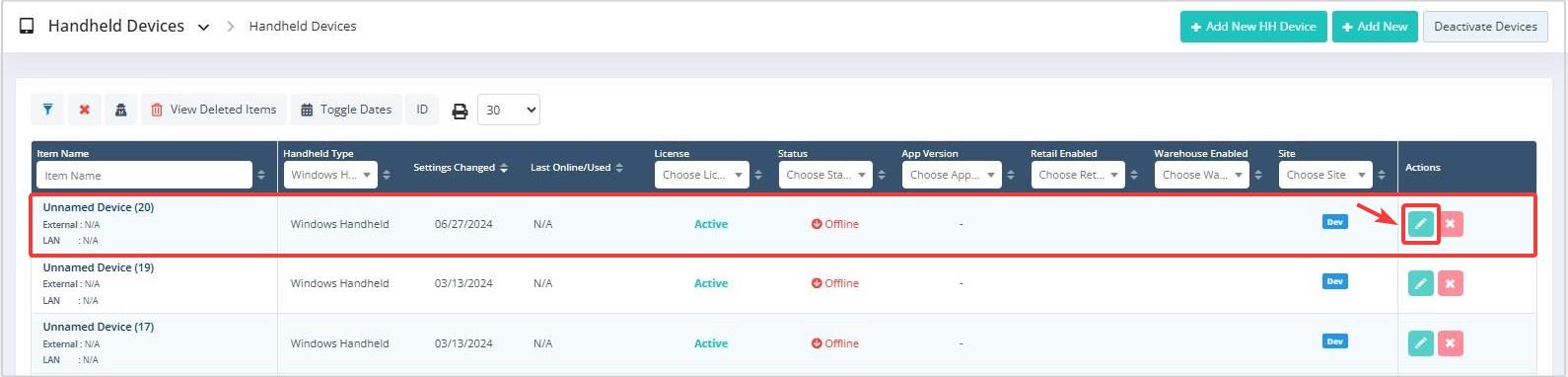Click Actions column header
1568x377 pixels.
pos(1422,168)
